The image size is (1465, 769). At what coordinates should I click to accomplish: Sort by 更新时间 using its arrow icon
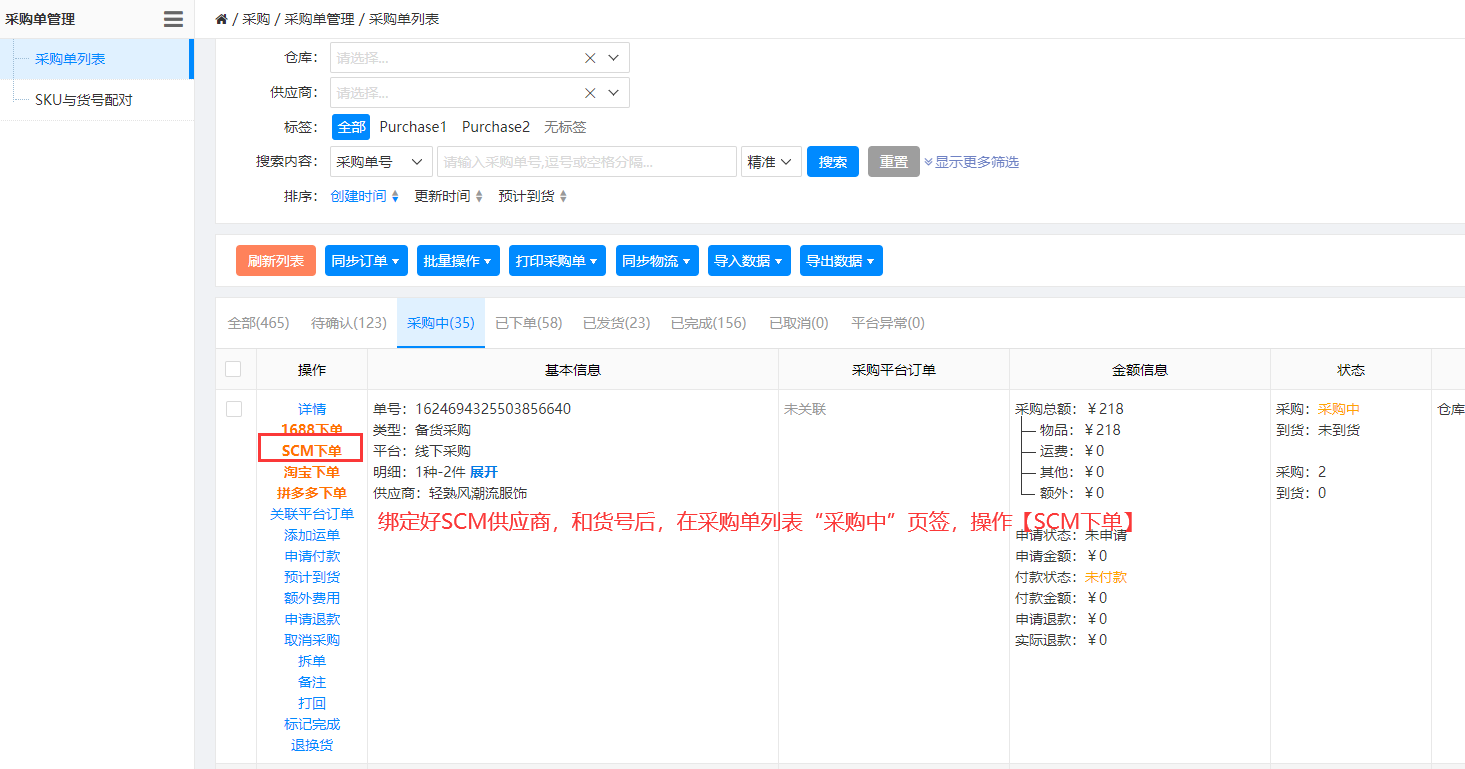click(479, 197)
